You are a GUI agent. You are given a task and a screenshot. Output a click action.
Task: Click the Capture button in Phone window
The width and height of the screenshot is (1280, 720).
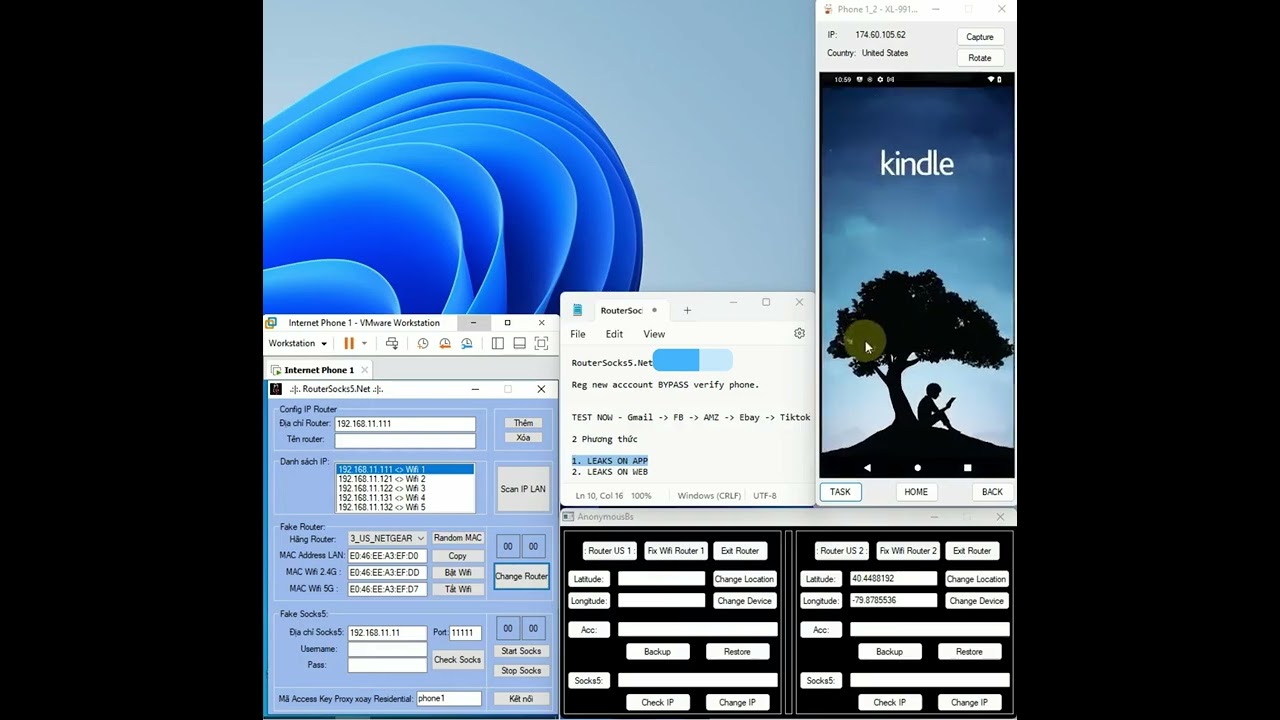(980, 37)
